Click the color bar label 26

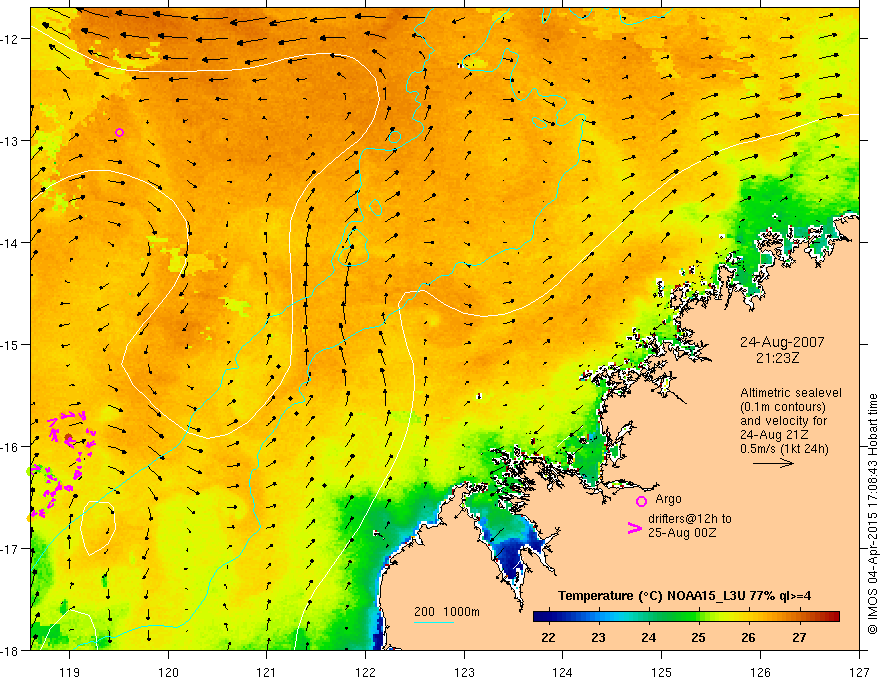tap(748, 637)
